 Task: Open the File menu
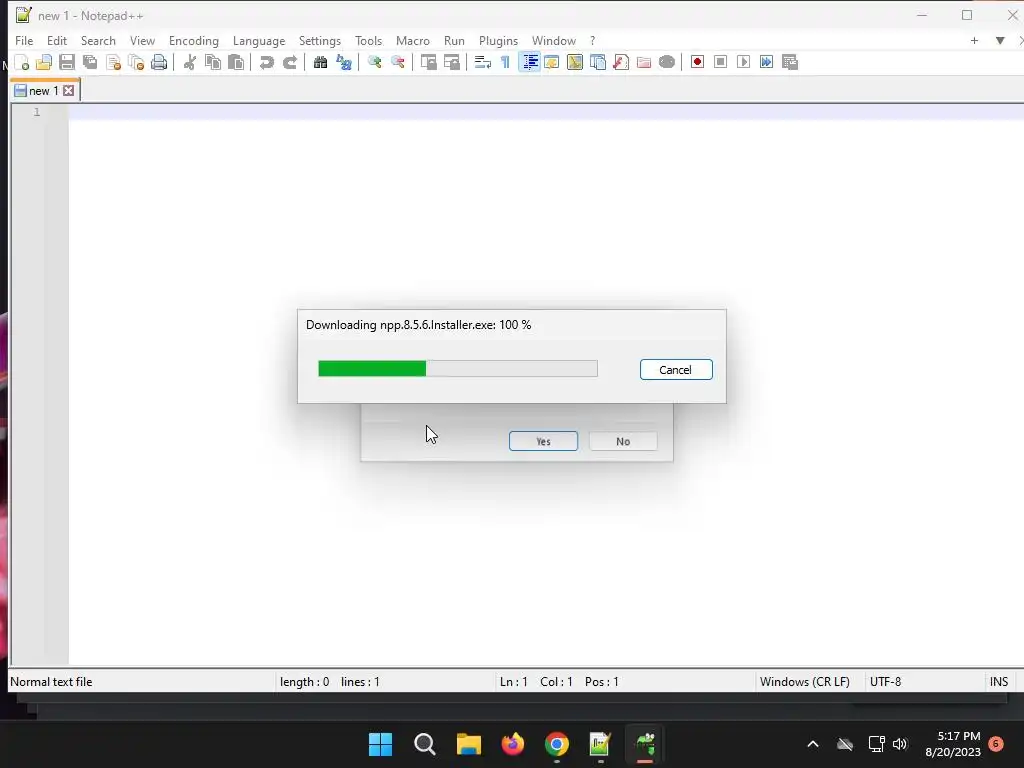24,40
